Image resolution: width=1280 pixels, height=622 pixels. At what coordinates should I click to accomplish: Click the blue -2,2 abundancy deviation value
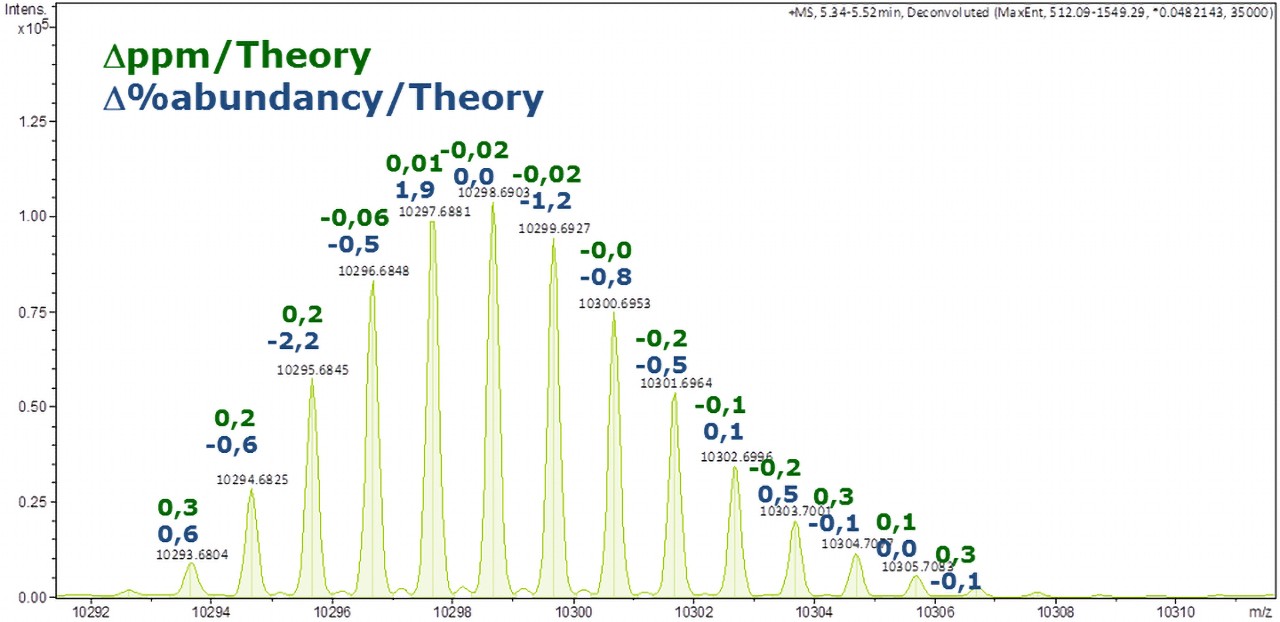[293, 342]
